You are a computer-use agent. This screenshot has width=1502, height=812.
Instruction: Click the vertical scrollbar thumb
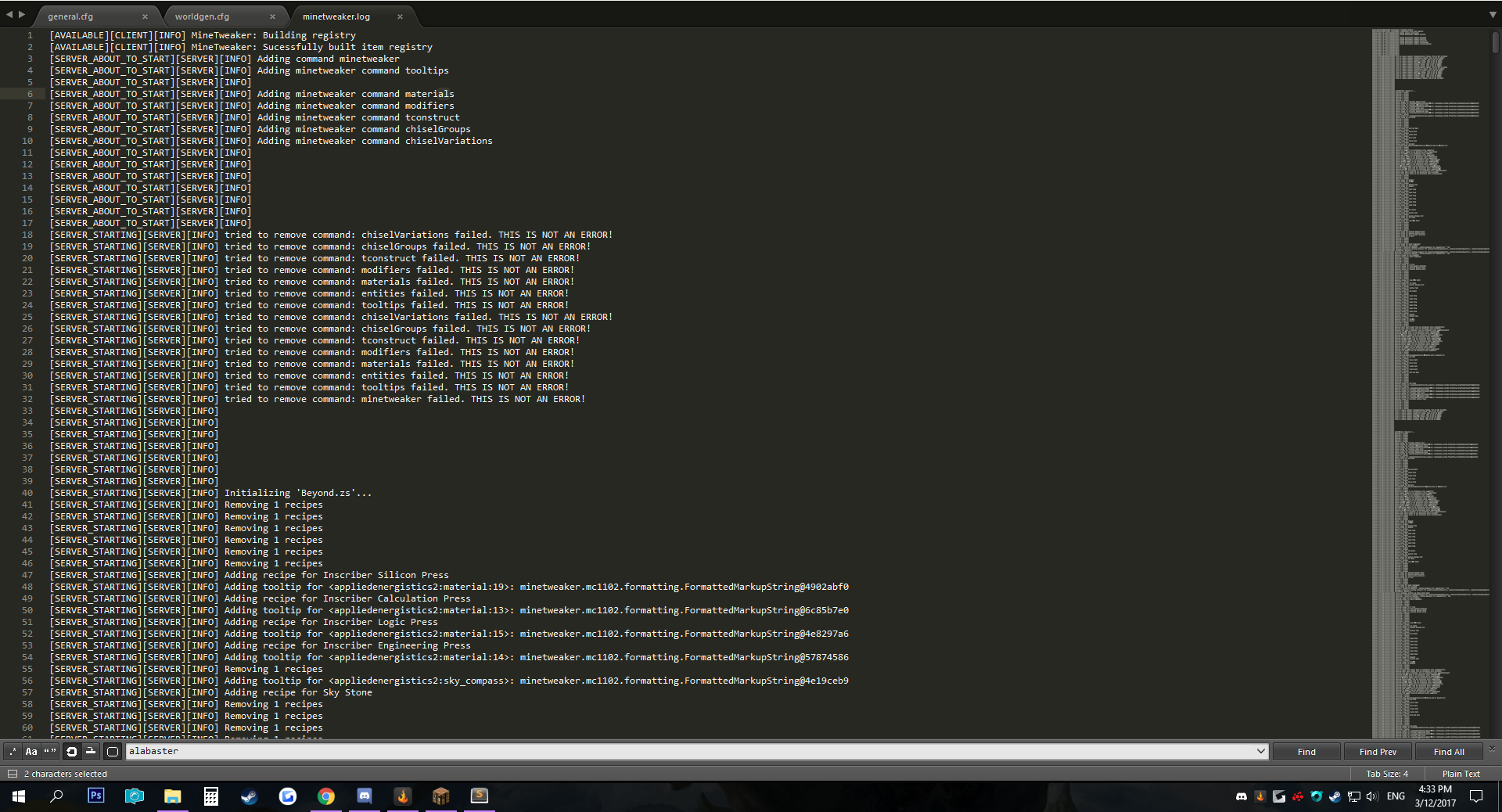pyautogui.click(x=1496, y=42)
